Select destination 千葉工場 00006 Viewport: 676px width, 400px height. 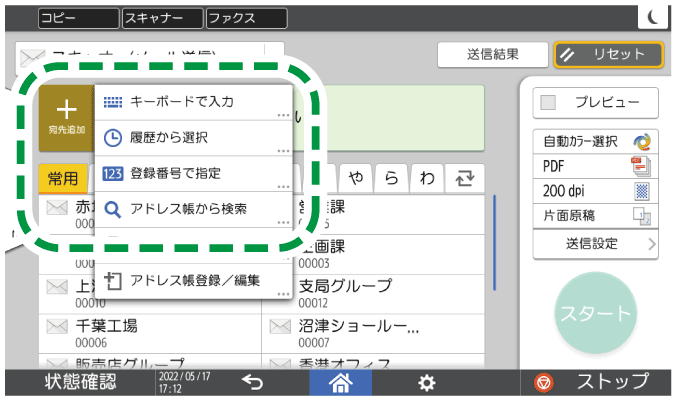click(x=150, y=334)
